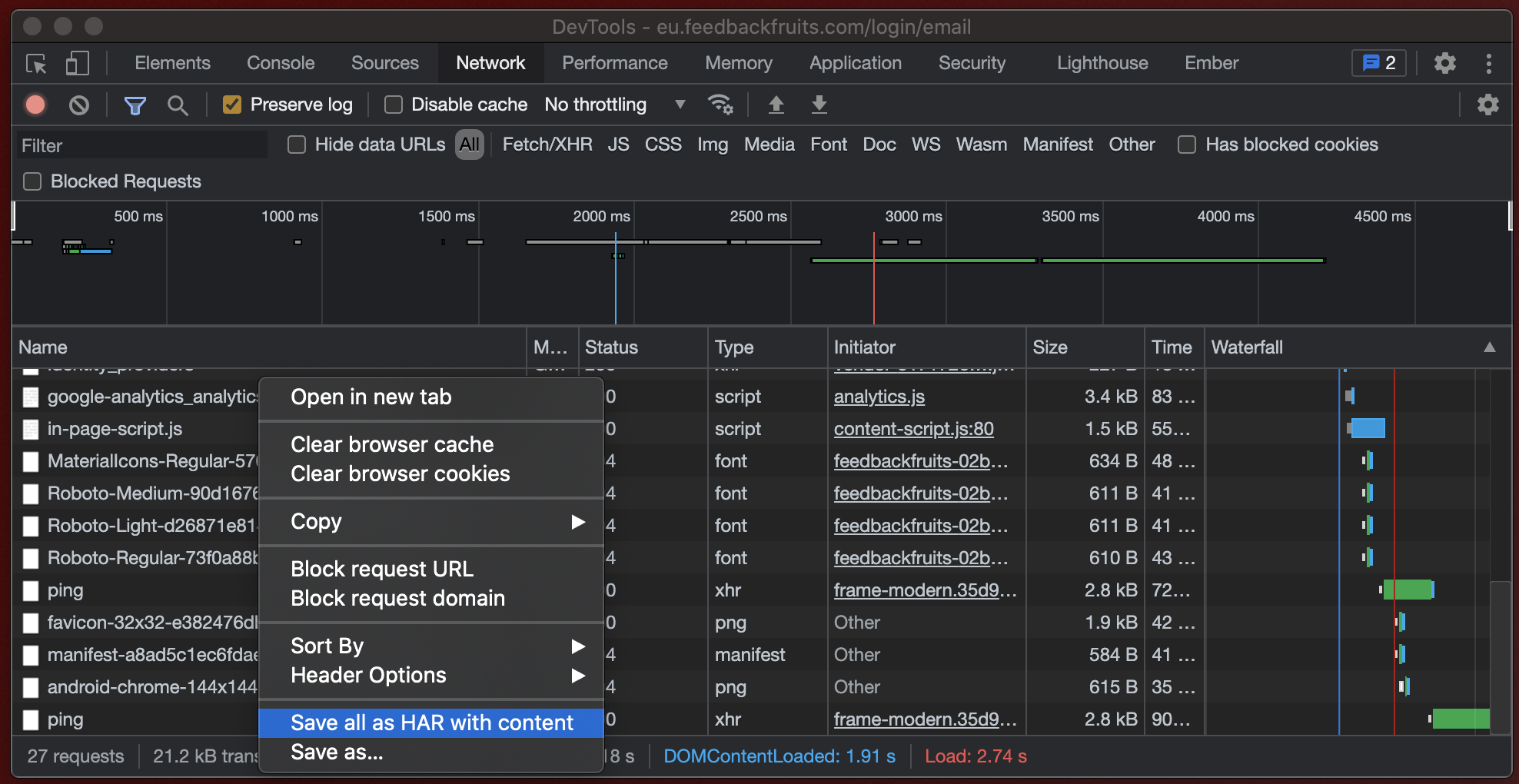Click the Waterfall sort arrow icon

tap(1490, 347)
